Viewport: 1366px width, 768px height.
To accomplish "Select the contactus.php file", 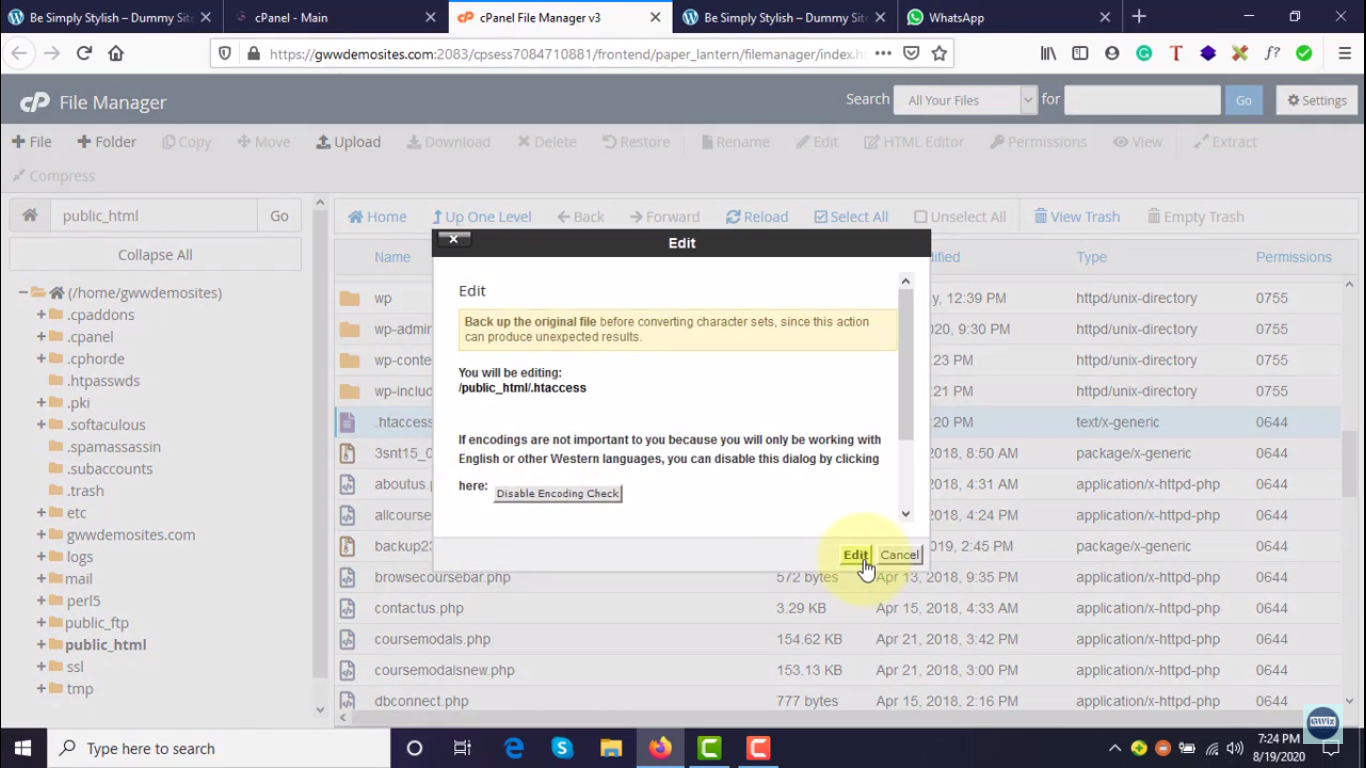I will (419, 608).
